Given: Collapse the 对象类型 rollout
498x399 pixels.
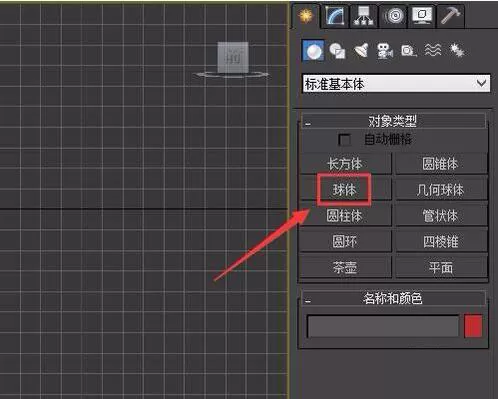Looking at the screenshot, I should point(393,121).
